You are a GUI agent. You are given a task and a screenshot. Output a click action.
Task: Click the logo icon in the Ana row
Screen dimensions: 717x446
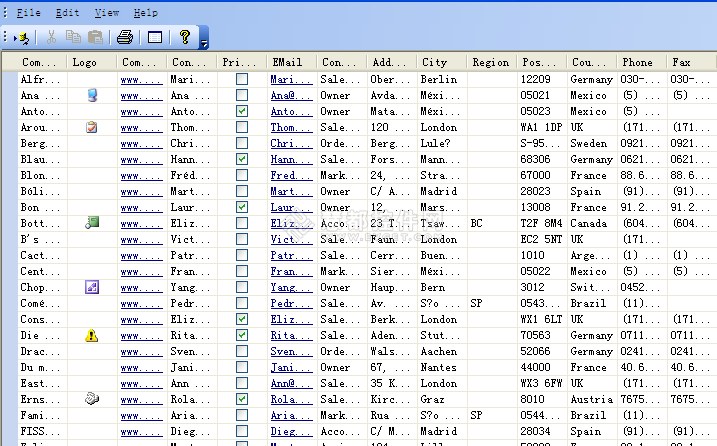[92, 95]
